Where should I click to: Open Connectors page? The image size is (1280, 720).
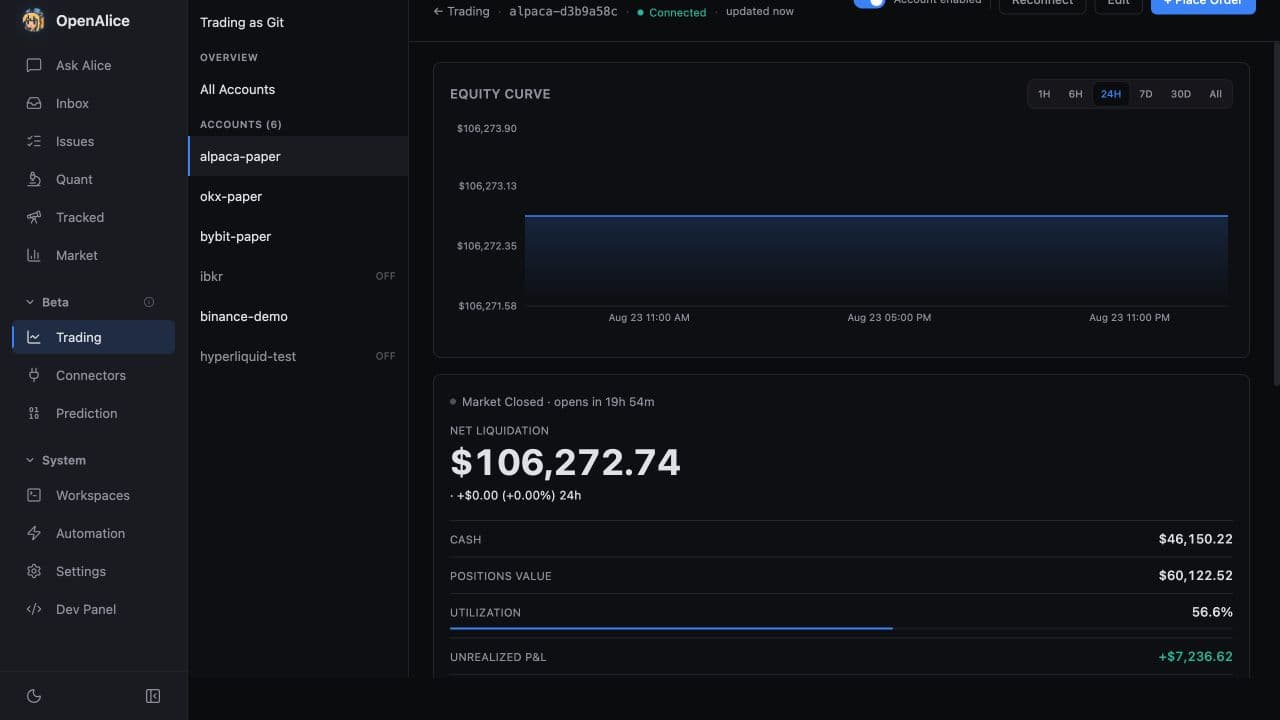click(x=94, y=375)
